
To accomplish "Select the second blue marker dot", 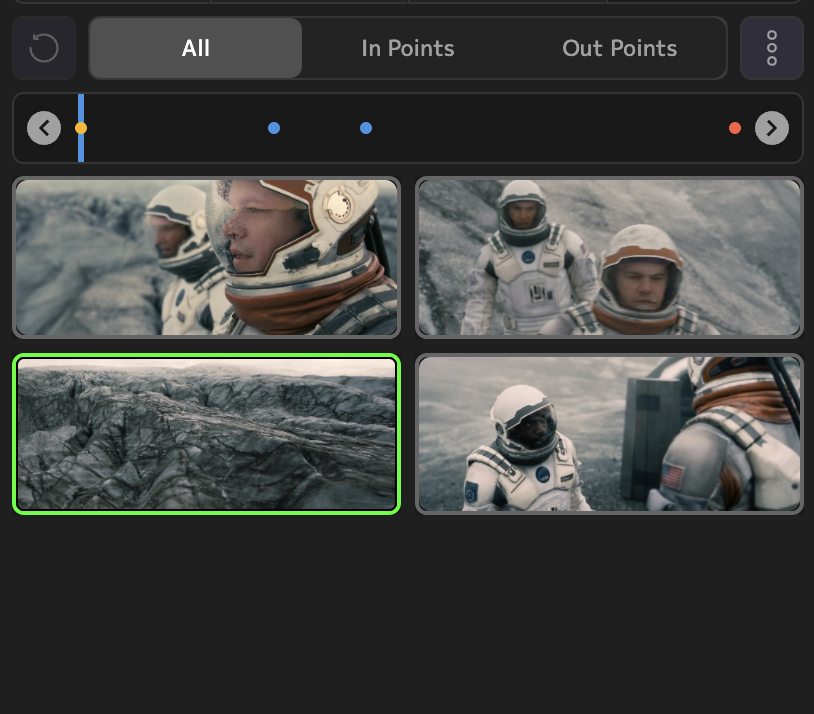I will point(366,128).
